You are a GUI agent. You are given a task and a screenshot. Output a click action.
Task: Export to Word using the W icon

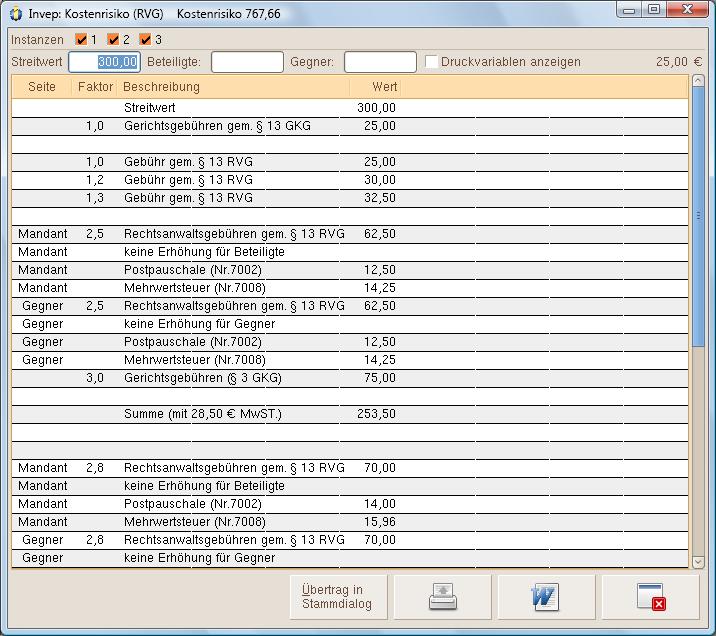546,597
